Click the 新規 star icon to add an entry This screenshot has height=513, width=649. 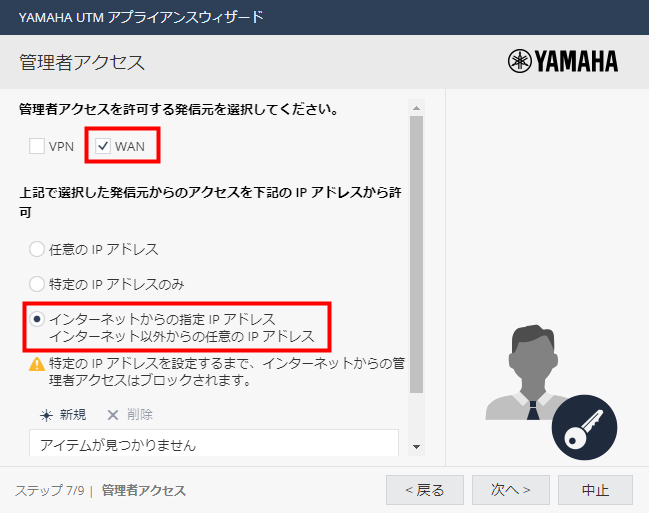pos(46,414)
